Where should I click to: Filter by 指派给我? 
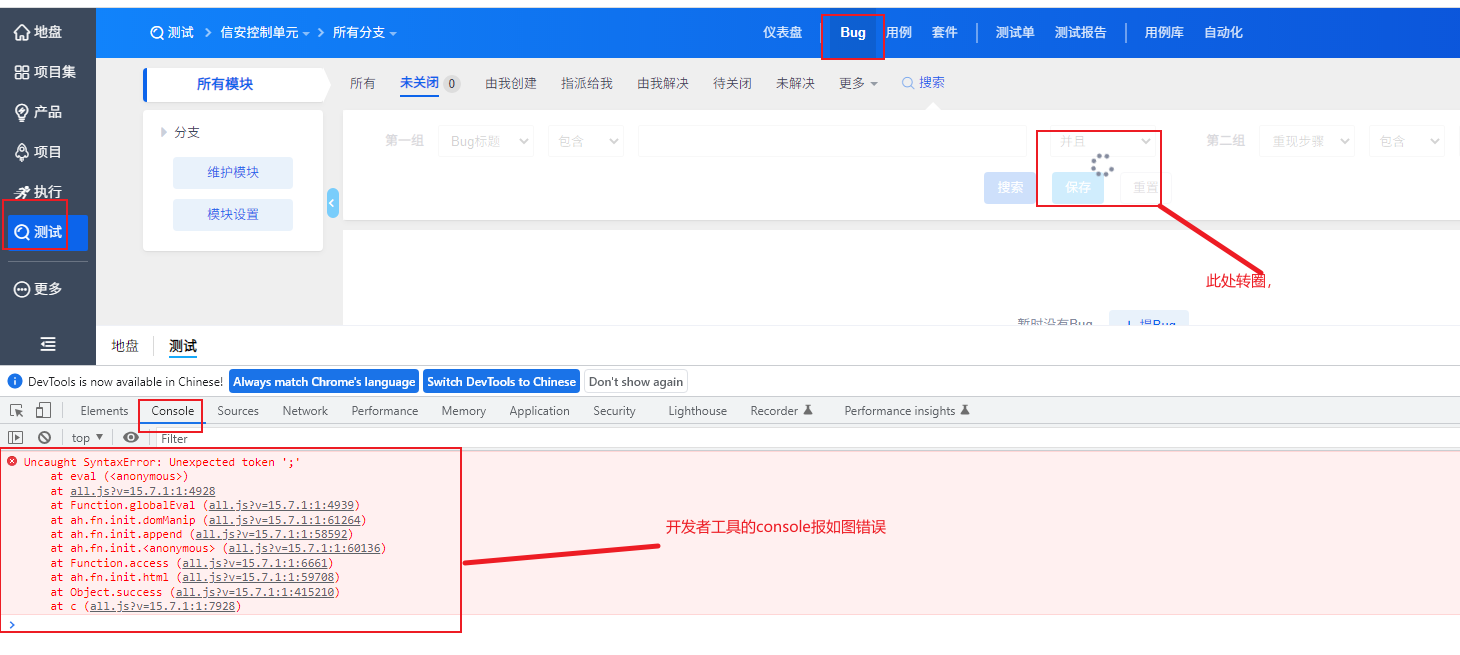coord(587,83)
